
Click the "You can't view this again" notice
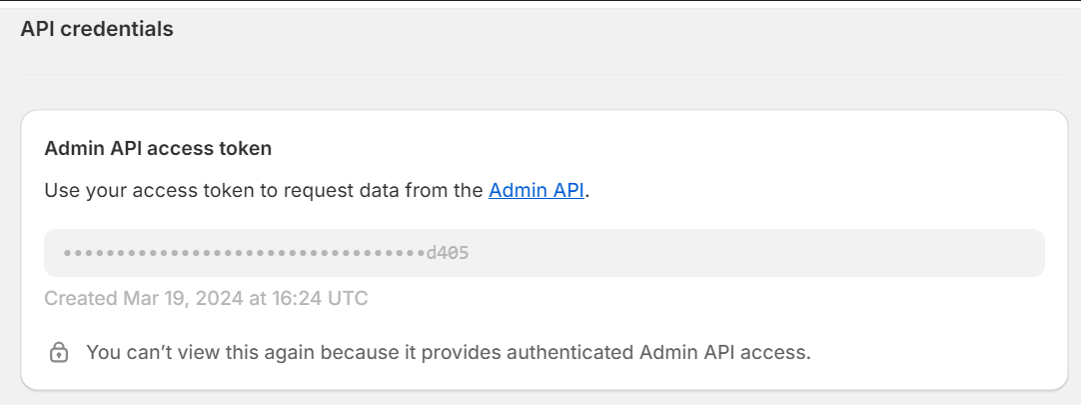tap(448, 353)
